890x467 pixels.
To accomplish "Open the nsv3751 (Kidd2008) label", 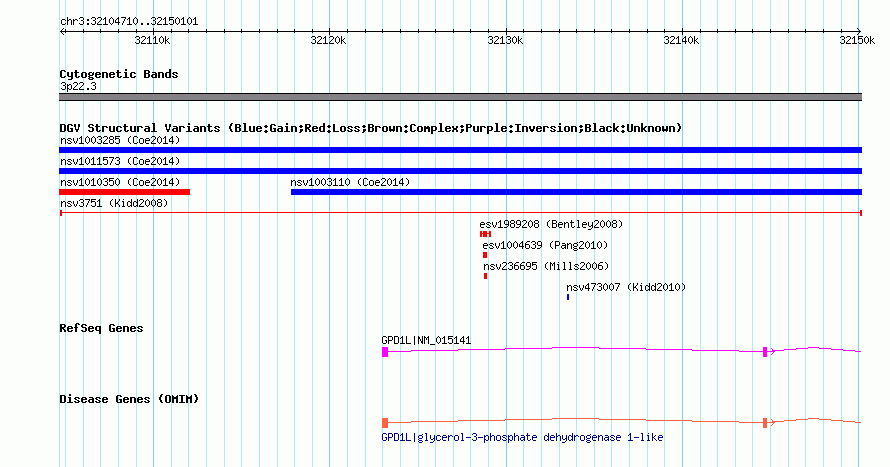I will [114, 203].
